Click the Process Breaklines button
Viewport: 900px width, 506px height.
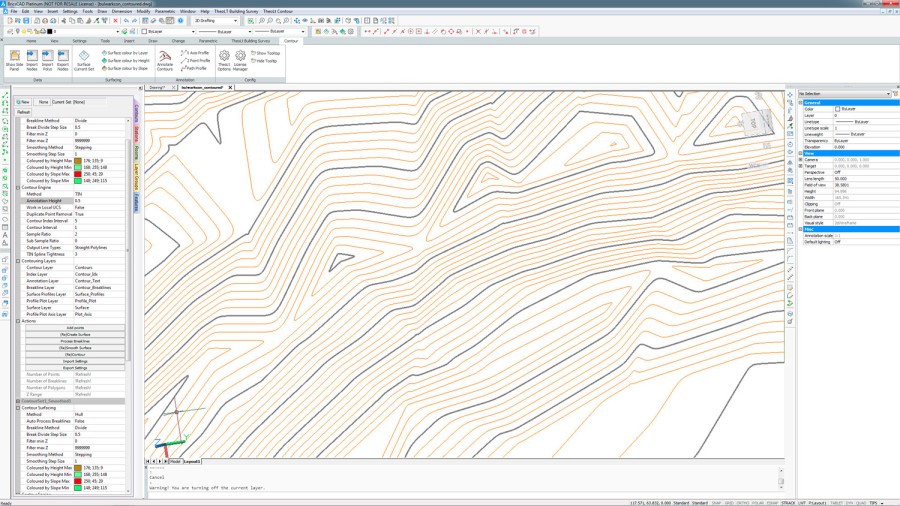pyautogui.click(x=75, y=341)
